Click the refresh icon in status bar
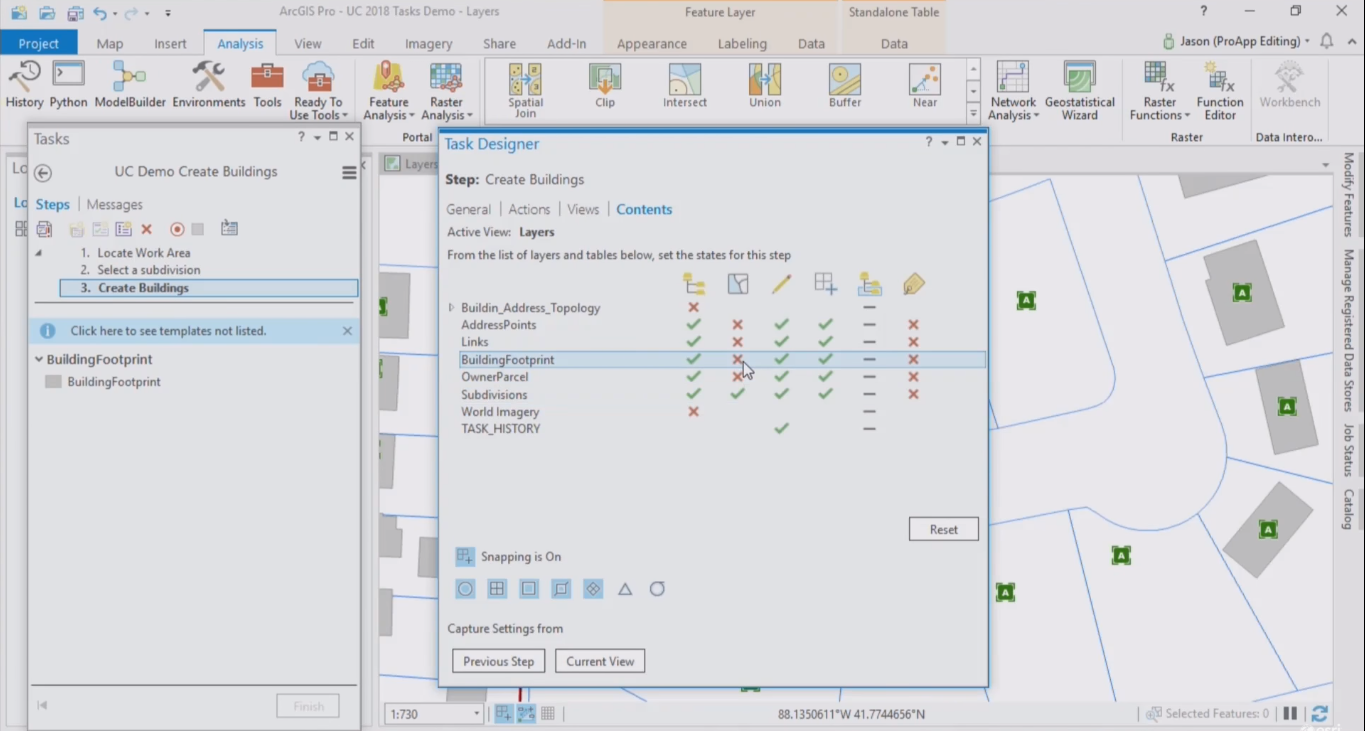Image resolution: width=1365 pixels, height=731 pixels. click(x=1320, y=714)
